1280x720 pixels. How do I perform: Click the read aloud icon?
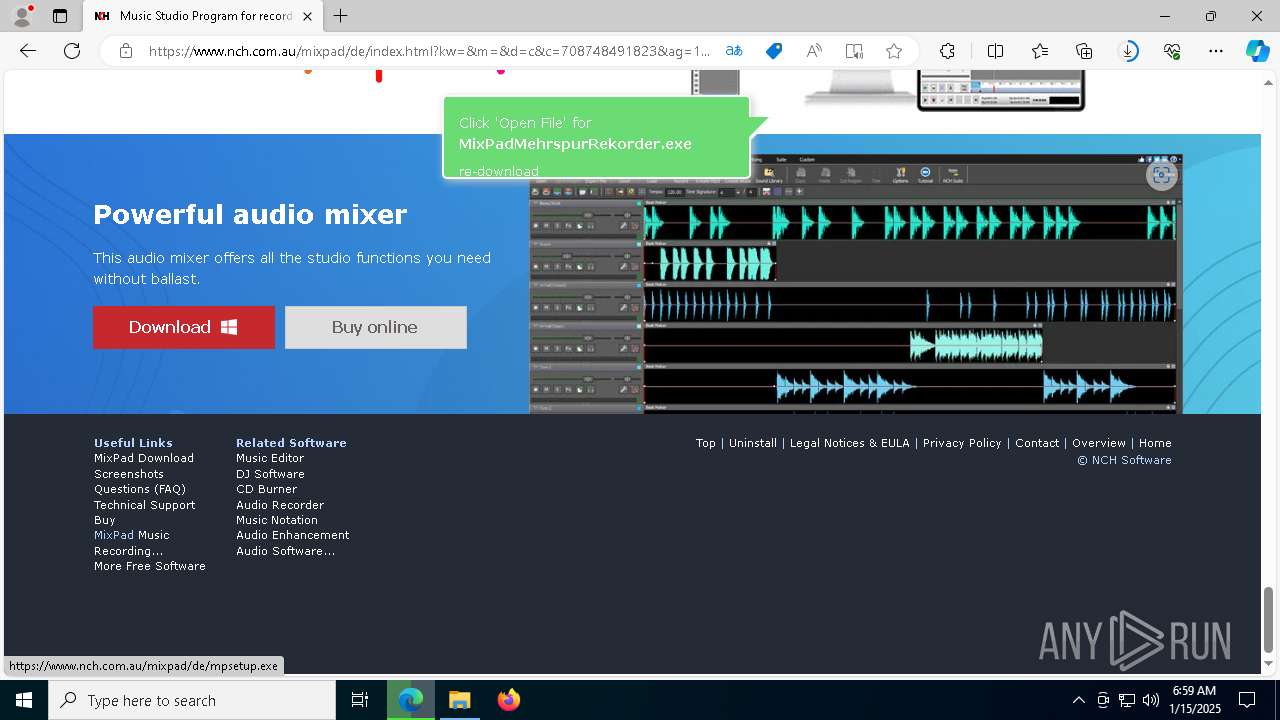pos(814,51)
